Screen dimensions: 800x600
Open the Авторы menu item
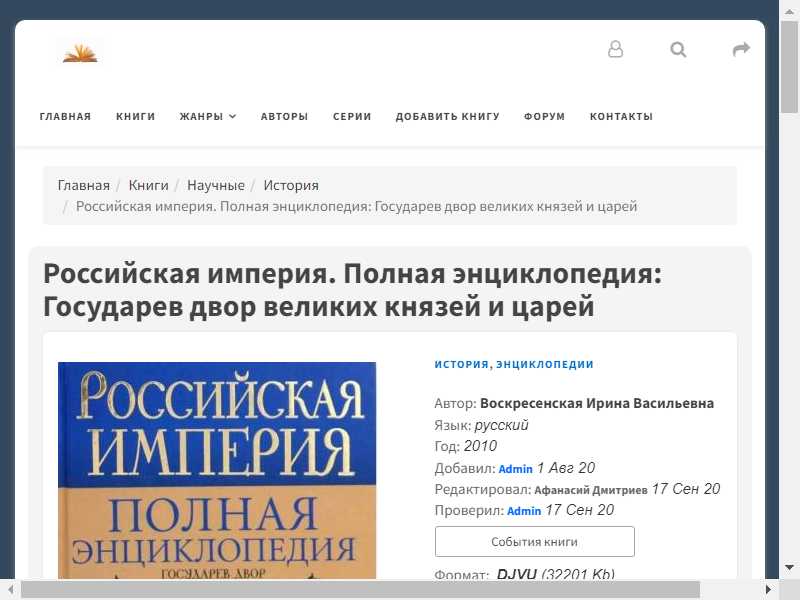[x=284, y=116]
